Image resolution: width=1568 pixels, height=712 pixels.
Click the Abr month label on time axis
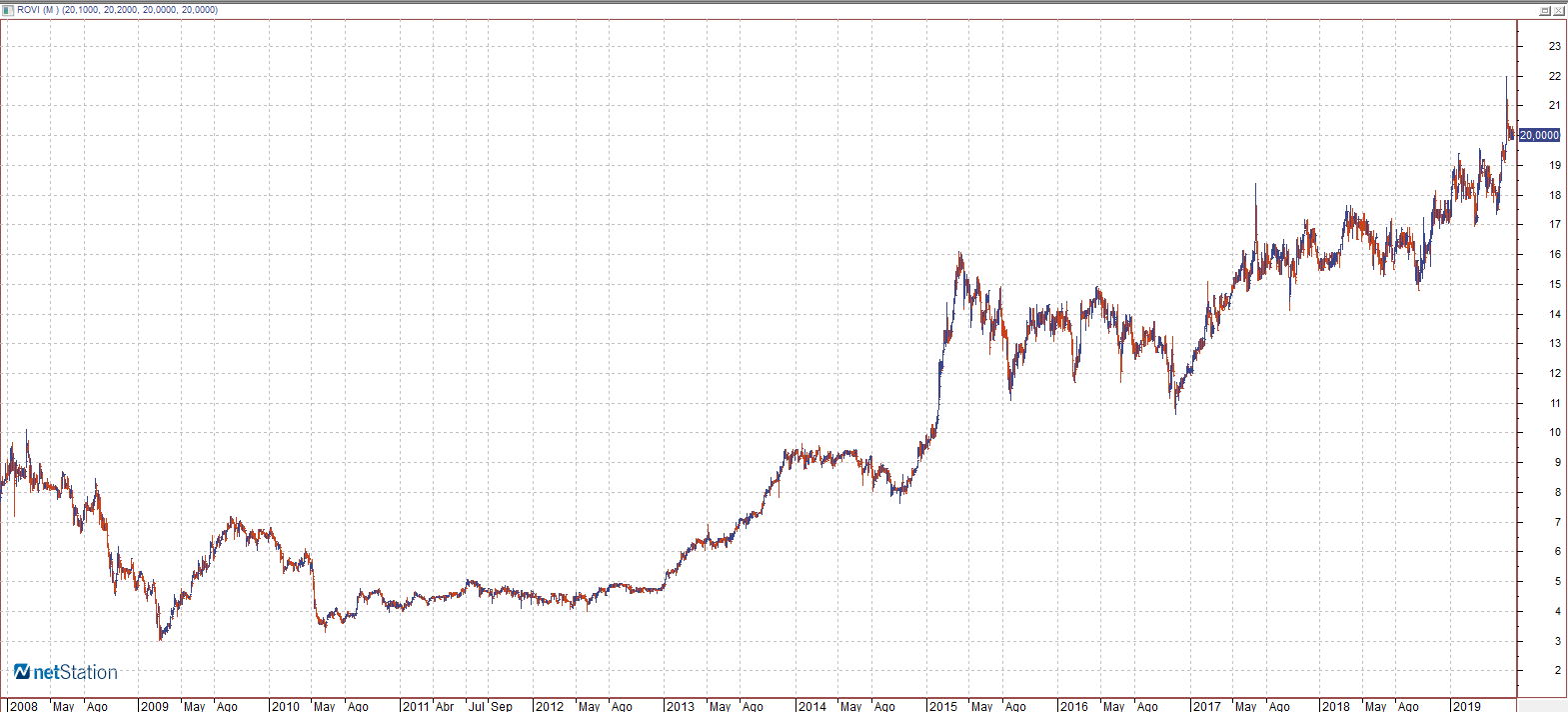pos(445,706)
